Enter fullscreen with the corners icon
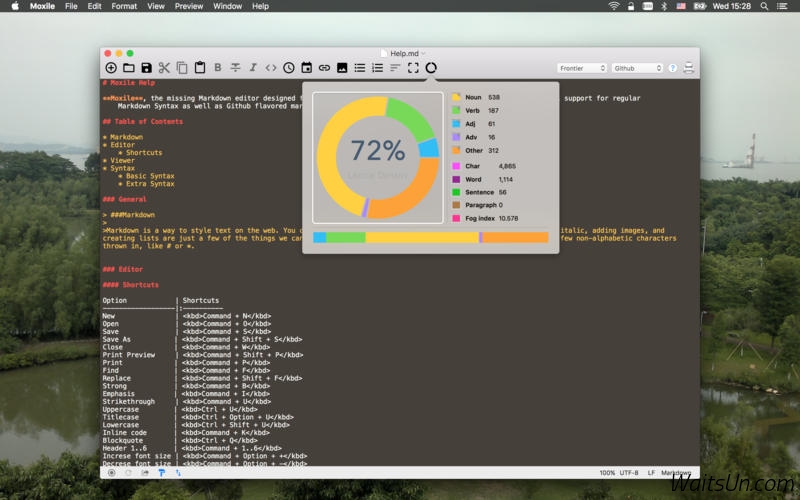800x500 pixels. (x=413, y=68)
